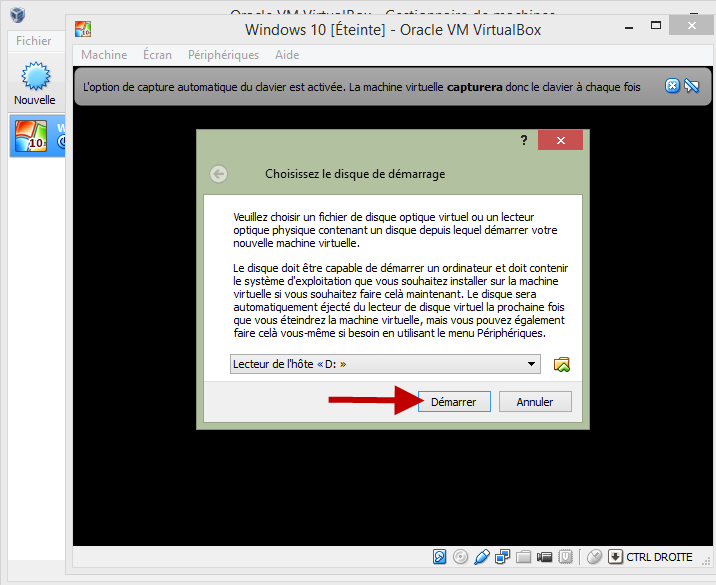Open the Fichier menu in Manager window
This screenshot has height=585, width=716.
(x=33, y=41)
